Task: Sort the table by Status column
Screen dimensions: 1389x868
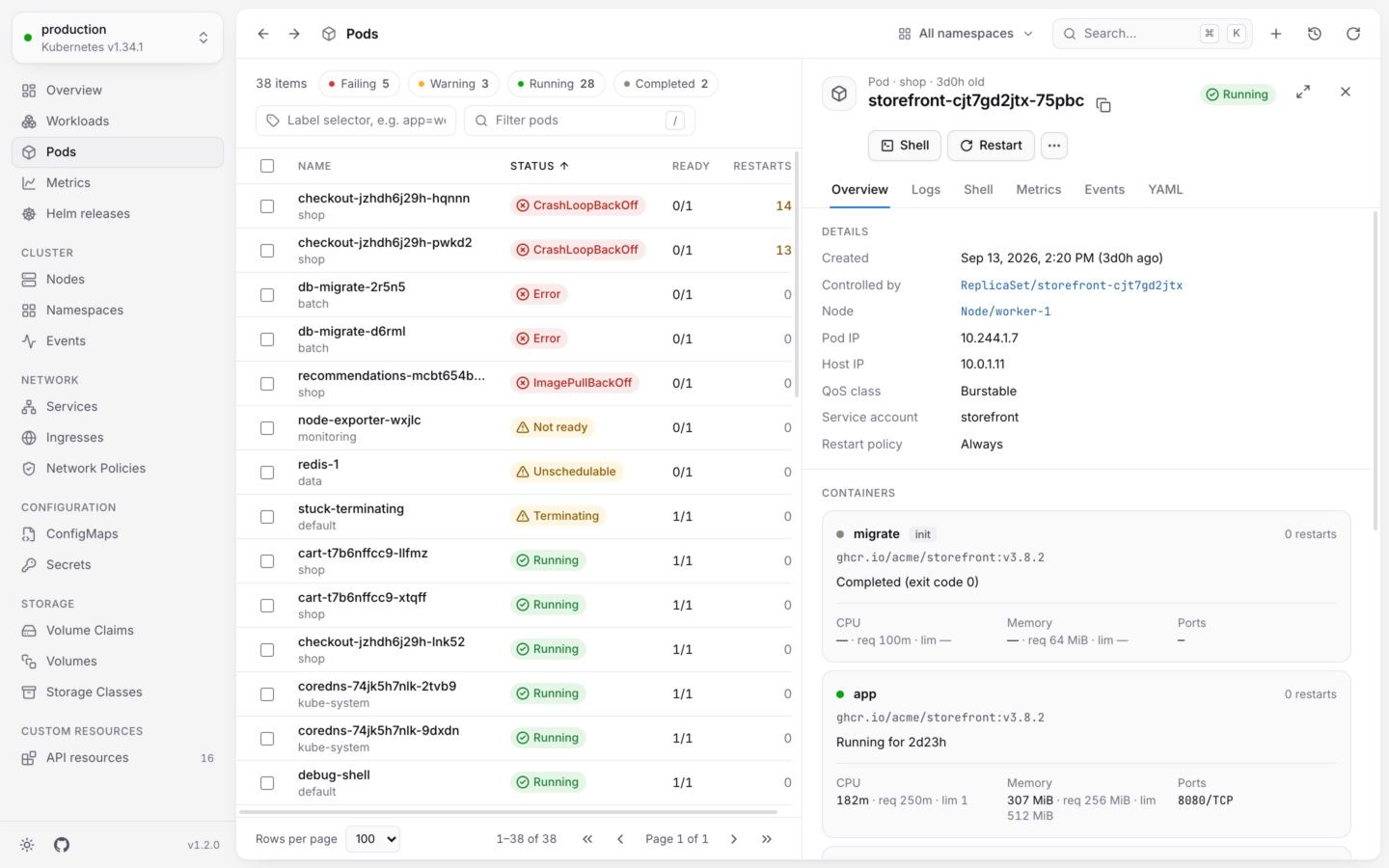Action: 539,166
